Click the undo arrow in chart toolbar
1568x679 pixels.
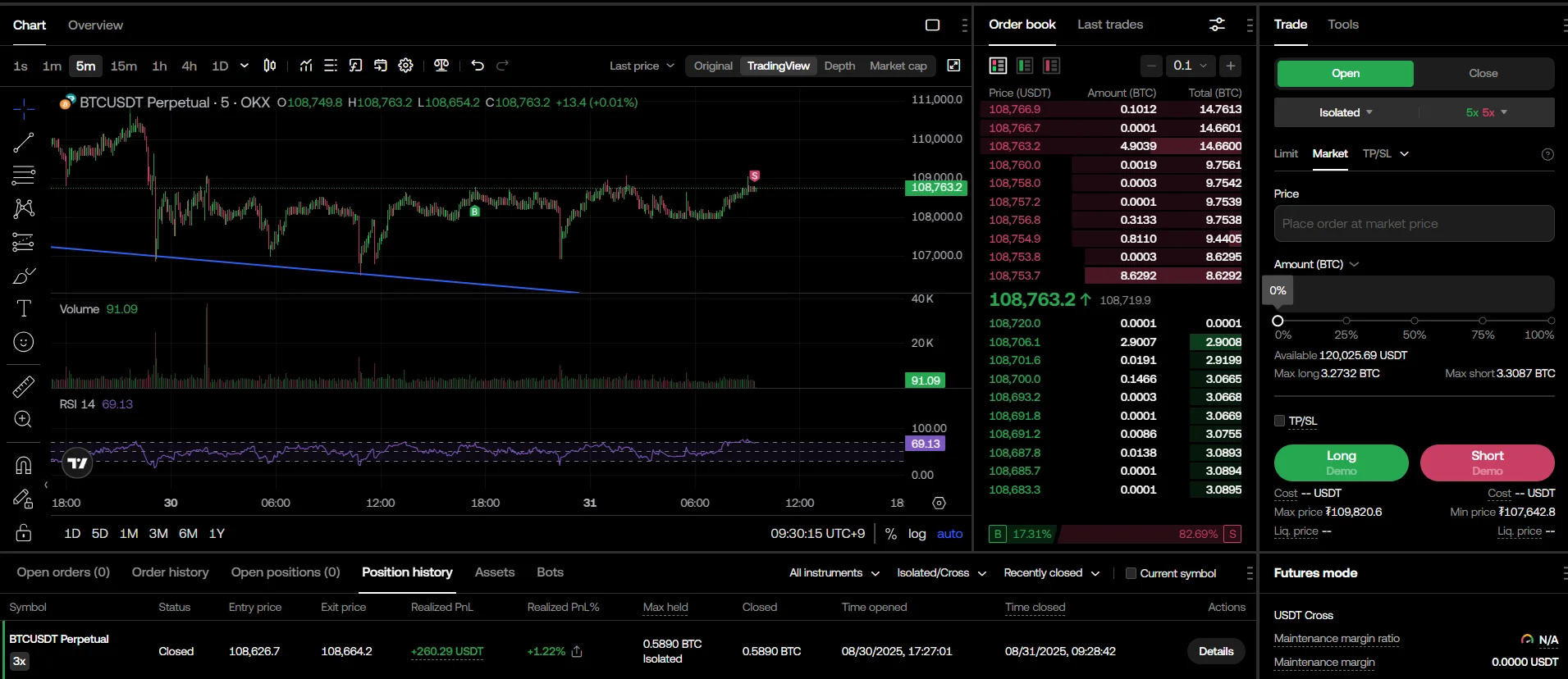(x=478, y=66)
